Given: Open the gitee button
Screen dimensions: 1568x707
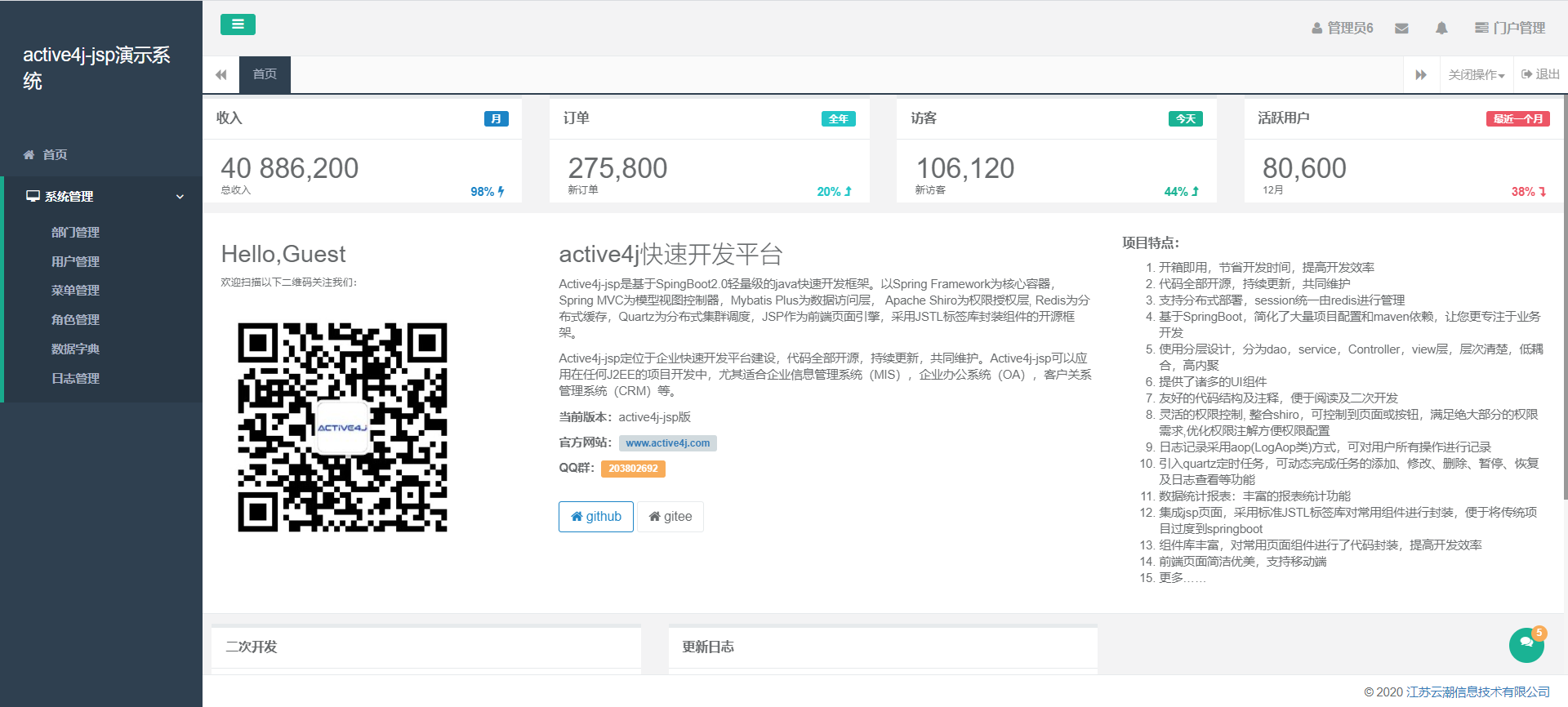Looking at the screenshot, I should tap(670, 517).
